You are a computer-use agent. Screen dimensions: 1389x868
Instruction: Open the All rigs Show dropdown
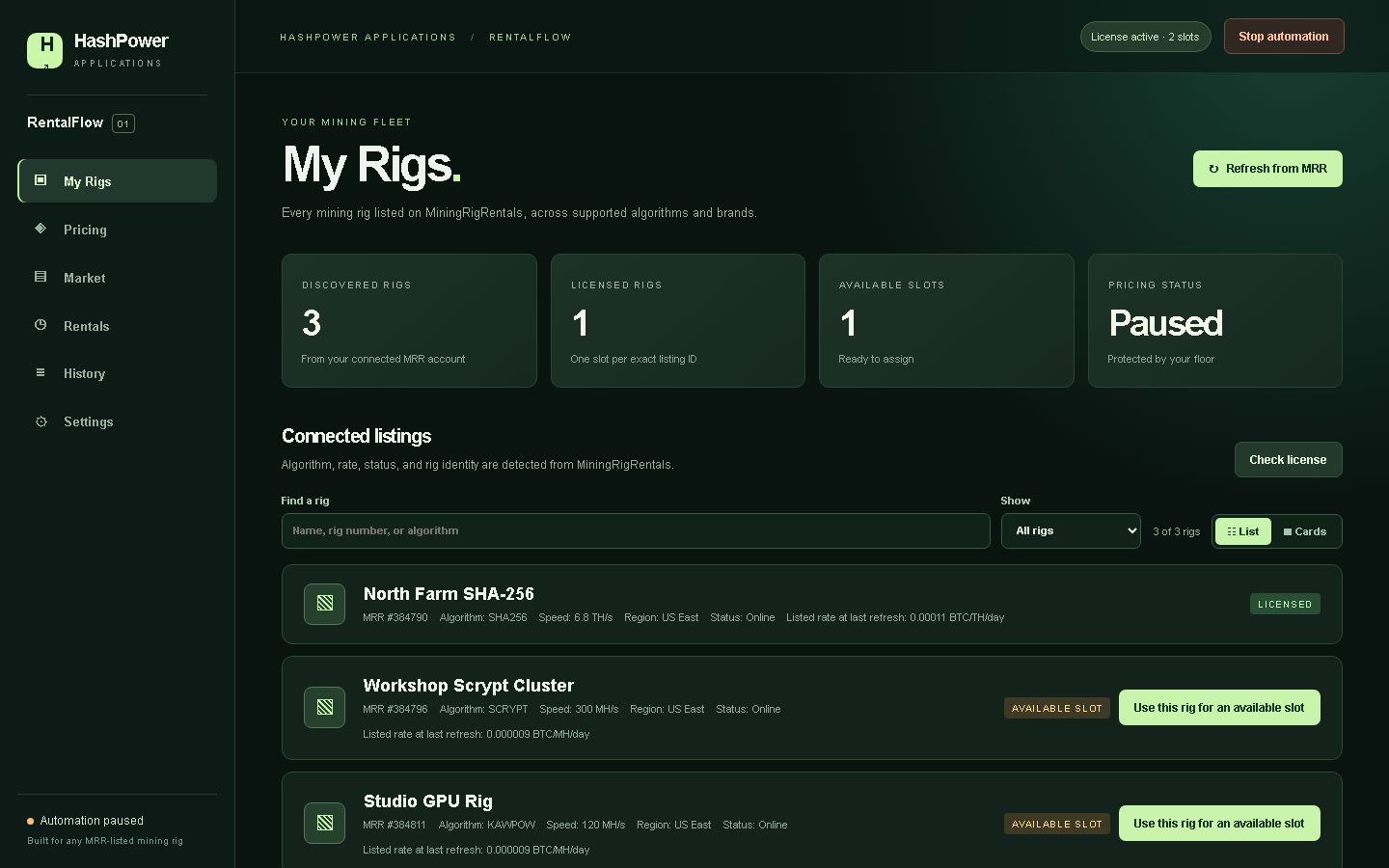(1071, 530)
